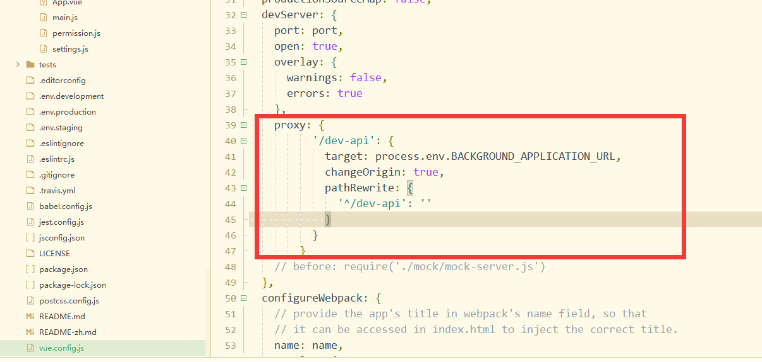Expand the tests folder arrow

[17, 65]
